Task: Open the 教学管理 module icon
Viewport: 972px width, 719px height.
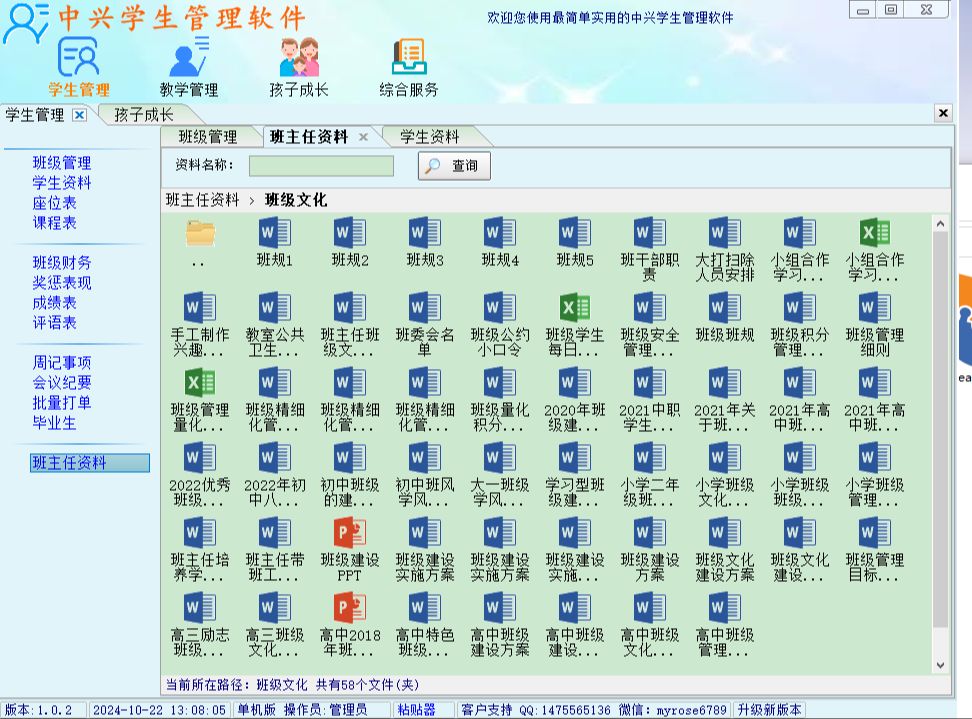Action: tap(190, 60)
